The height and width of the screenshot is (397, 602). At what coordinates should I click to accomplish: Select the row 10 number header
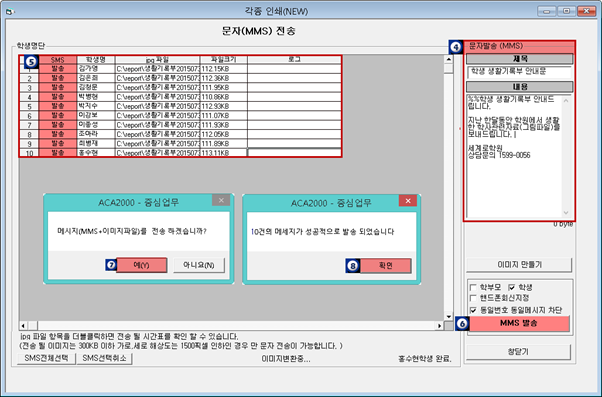29,153
